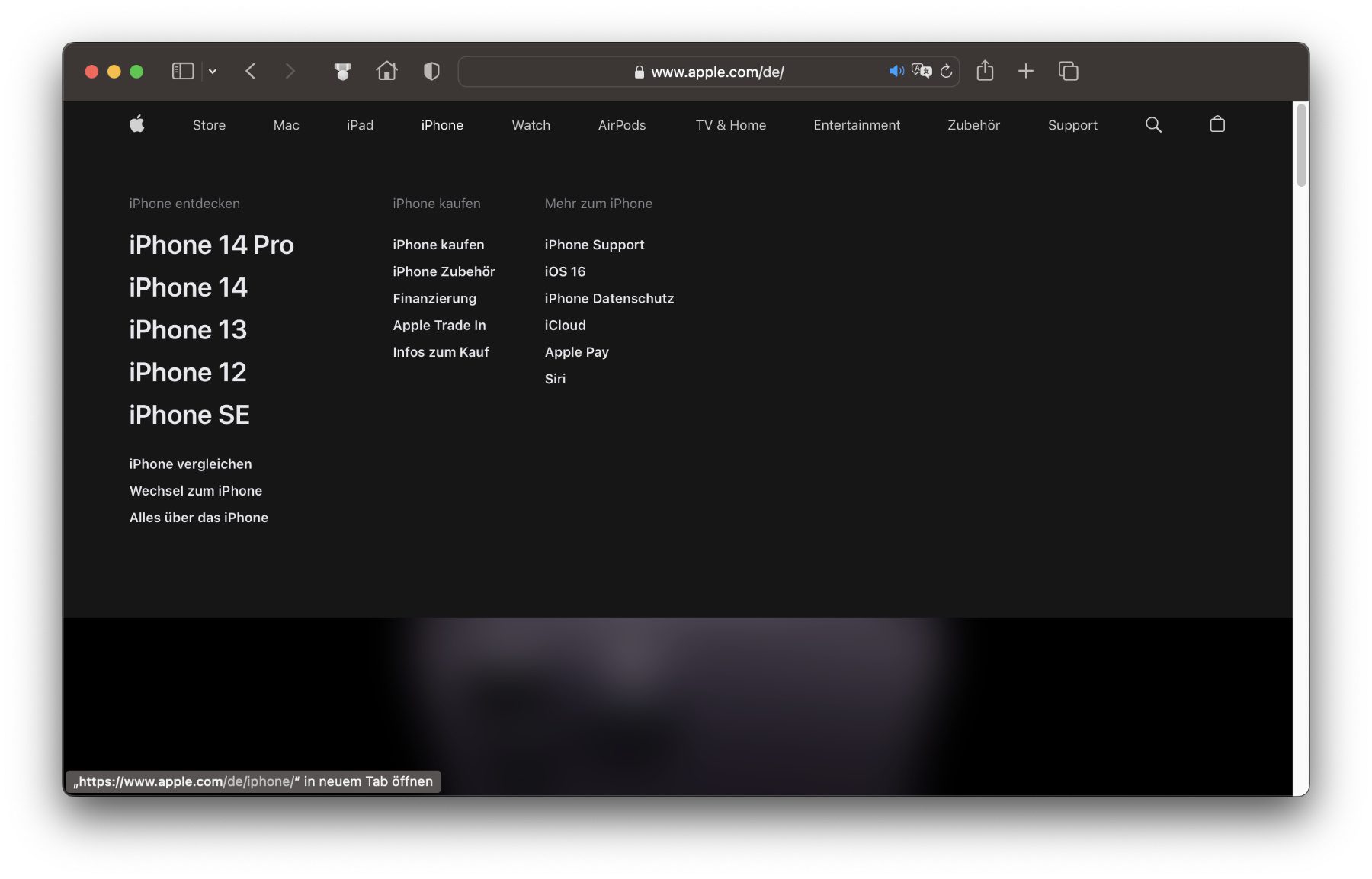Click the 'Mehr zum iPhone' heading text

click(598, 204)
